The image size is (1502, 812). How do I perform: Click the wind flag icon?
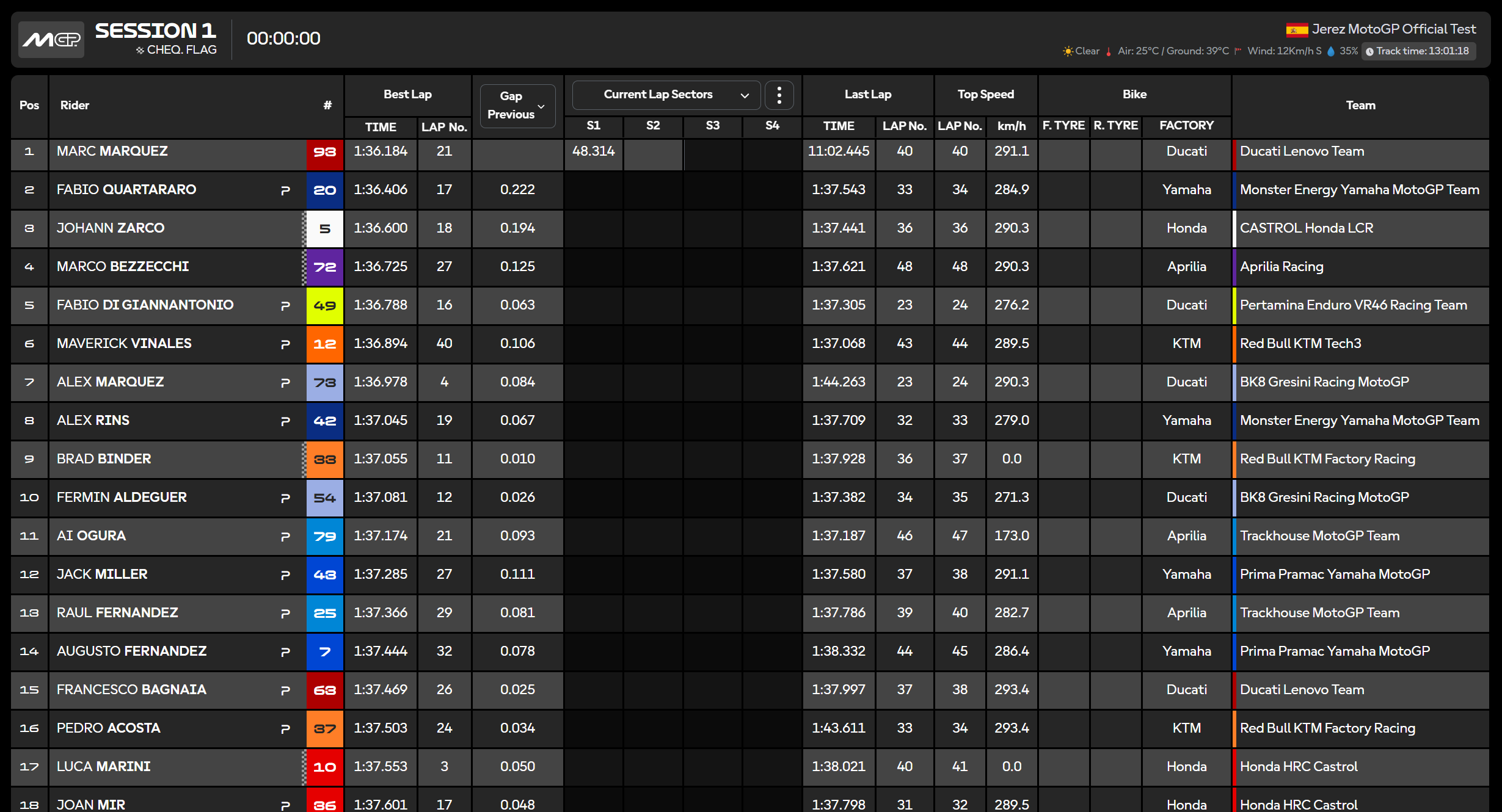1238,51
